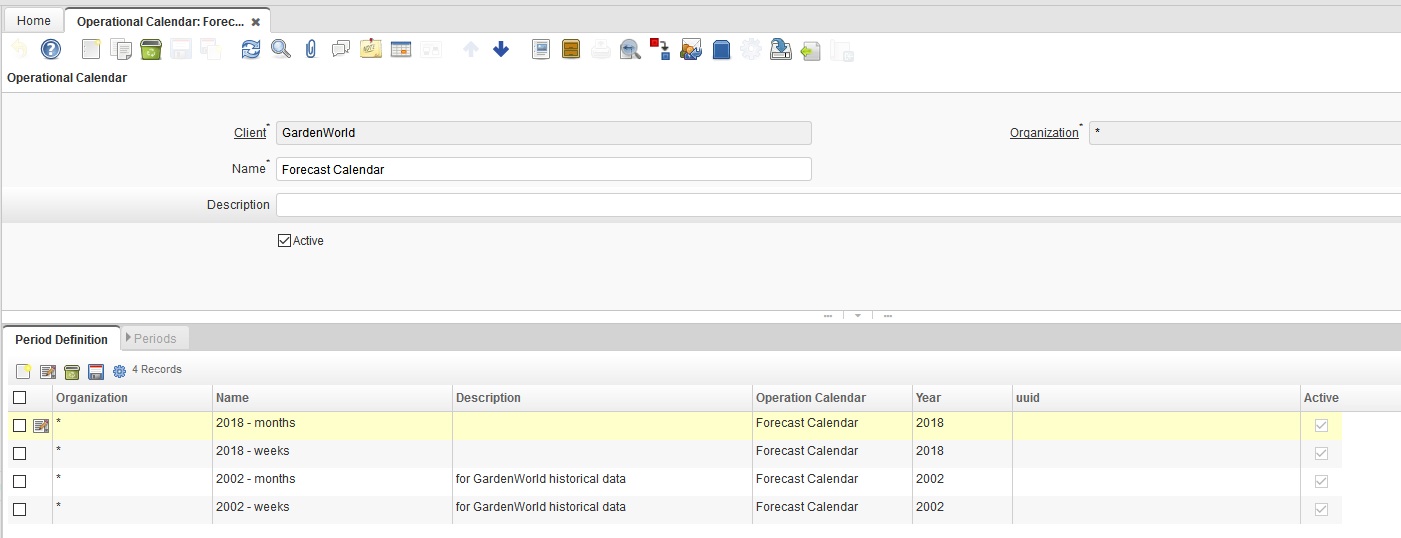Check the select-all checkbox in grid header
This screenshot has height=538, width=1401.
pos(19,398)
